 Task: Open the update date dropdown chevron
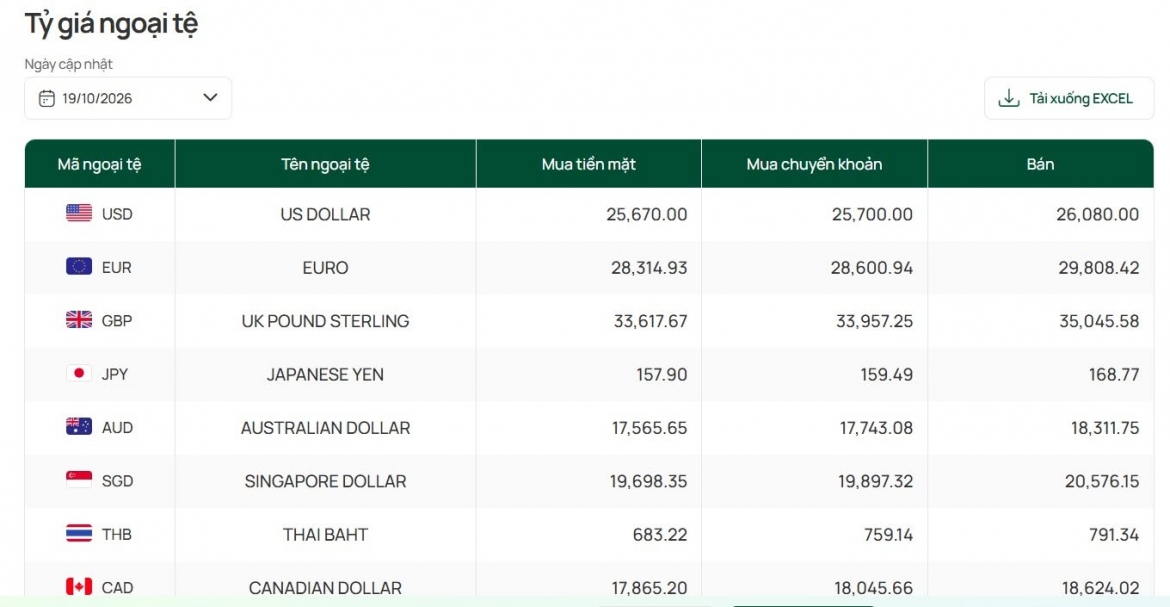tap(210, 98)
